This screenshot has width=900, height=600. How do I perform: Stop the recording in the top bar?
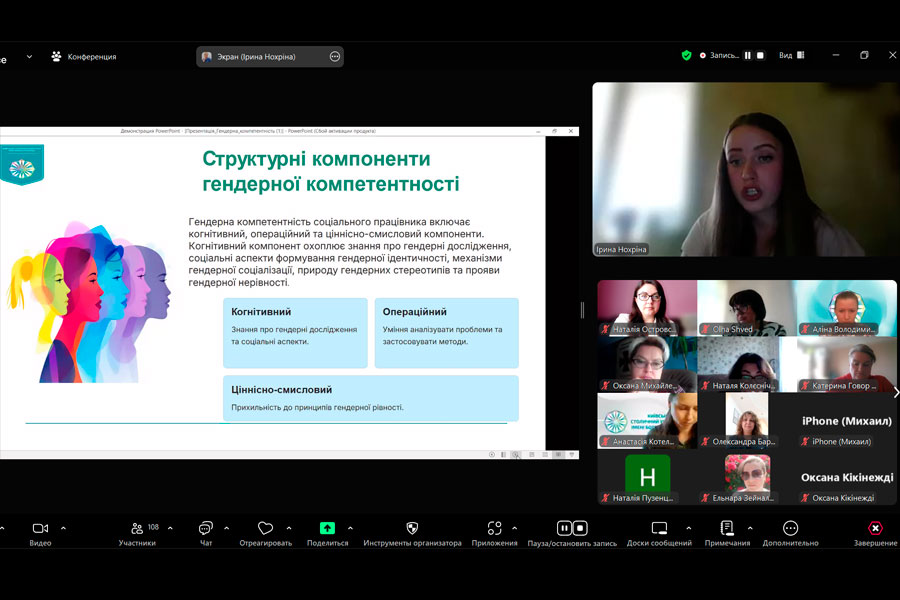click(760, 56)
